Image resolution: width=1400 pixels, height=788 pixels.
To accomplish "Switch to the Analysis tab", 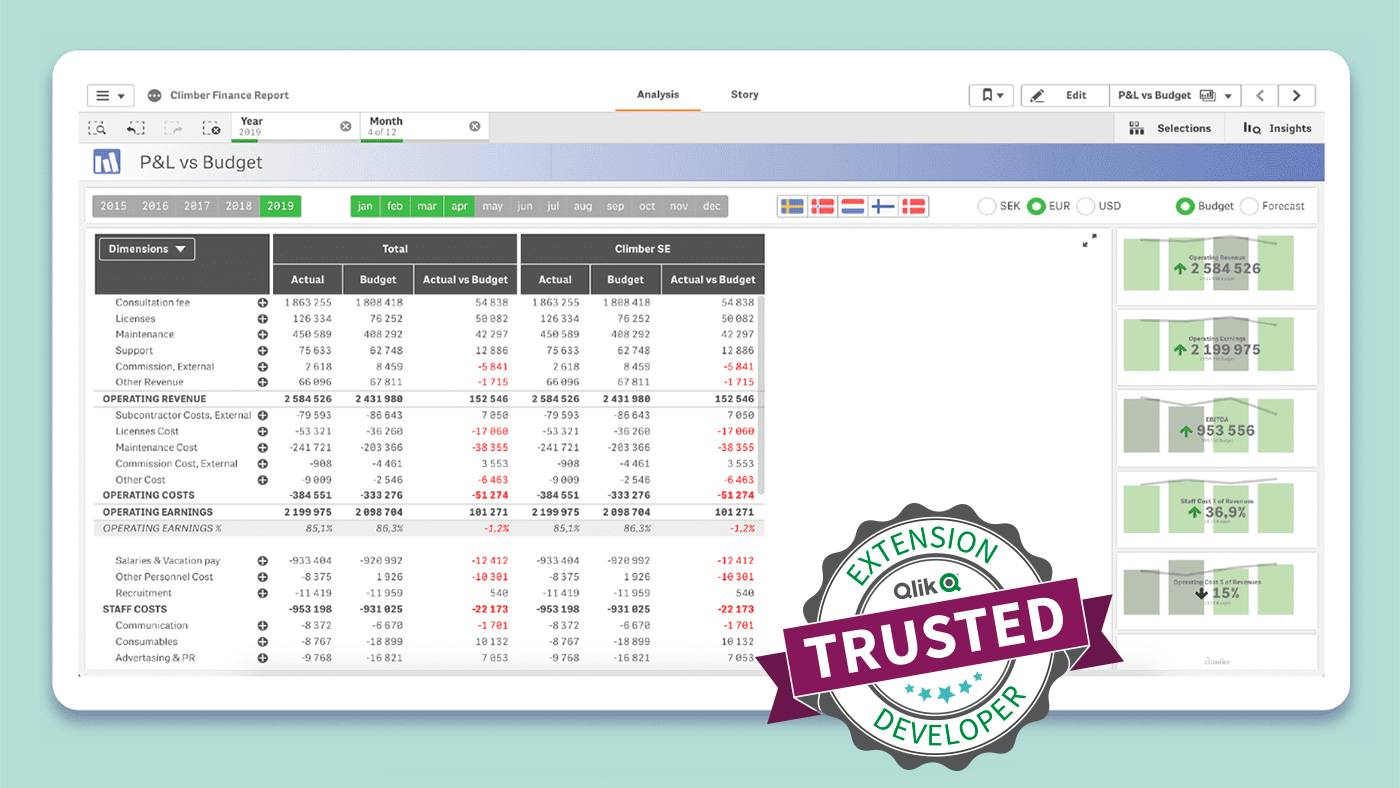I will pos(658,95).
